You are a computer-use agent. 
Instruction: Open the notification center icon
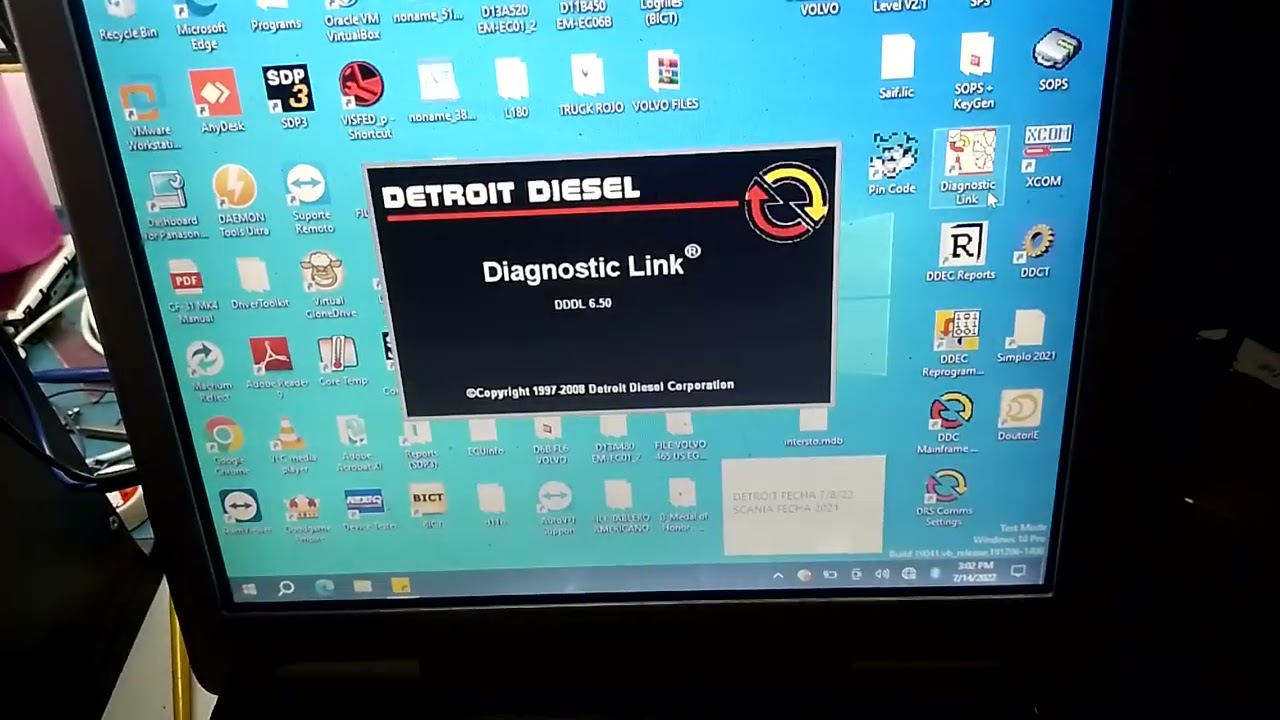[1018, 571]
